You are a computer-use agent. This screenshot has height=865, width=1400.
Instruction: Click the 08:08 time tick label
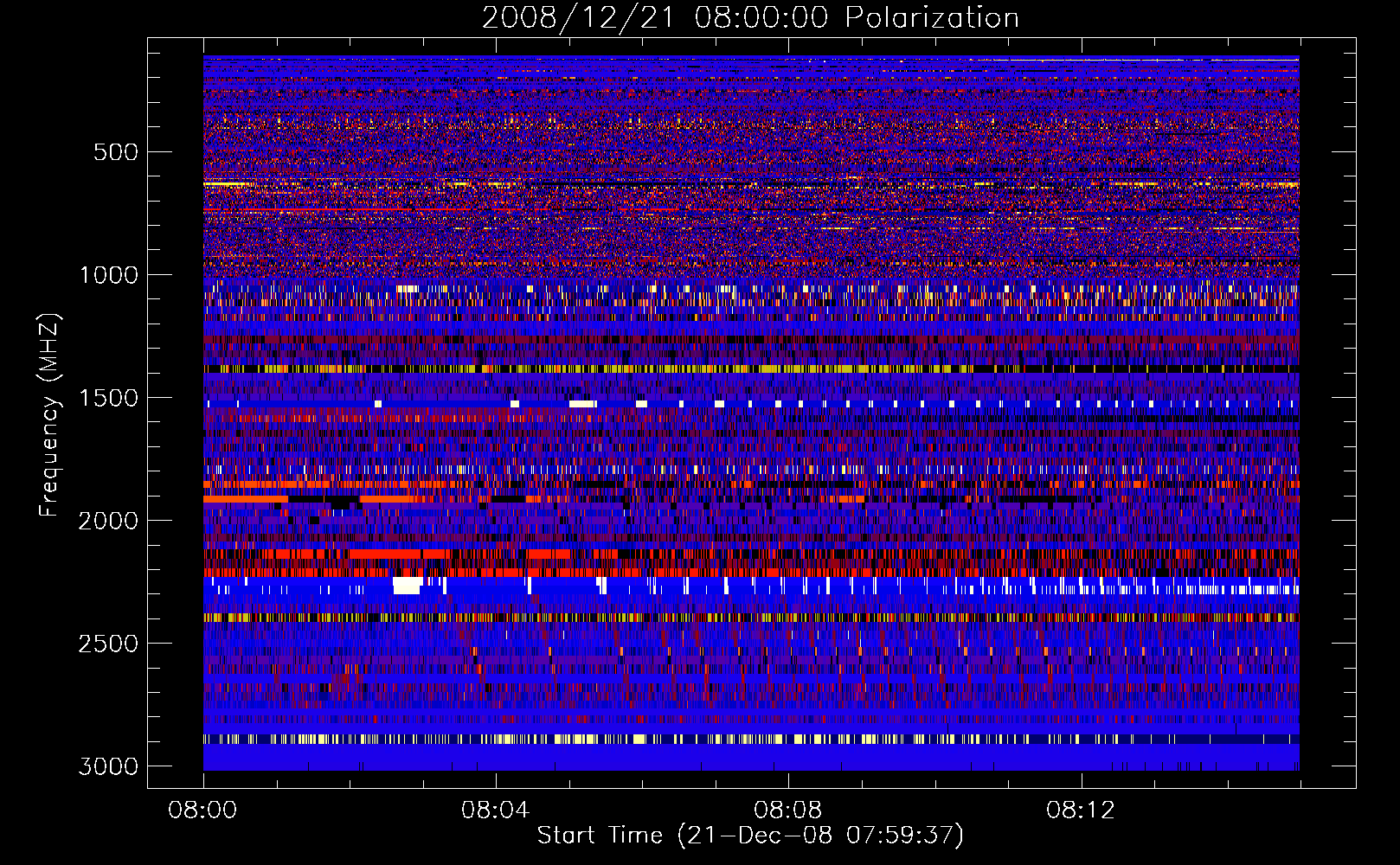pos(788,811)
